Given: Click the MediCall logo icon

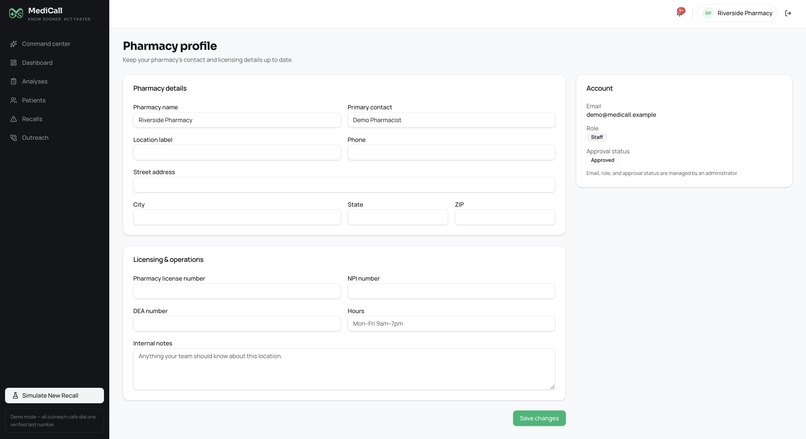Looking at the screenshot, I should pos(16,13).
